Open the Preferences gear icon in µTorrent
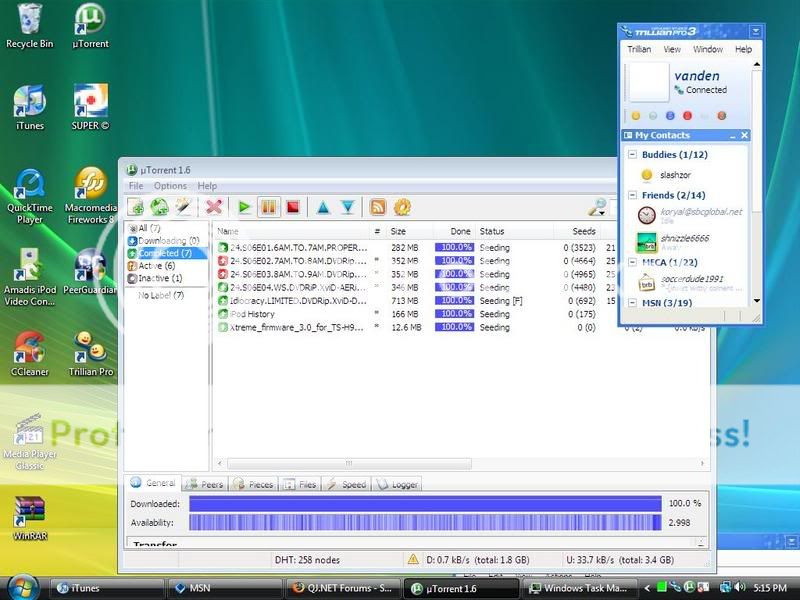 (402, 207)
